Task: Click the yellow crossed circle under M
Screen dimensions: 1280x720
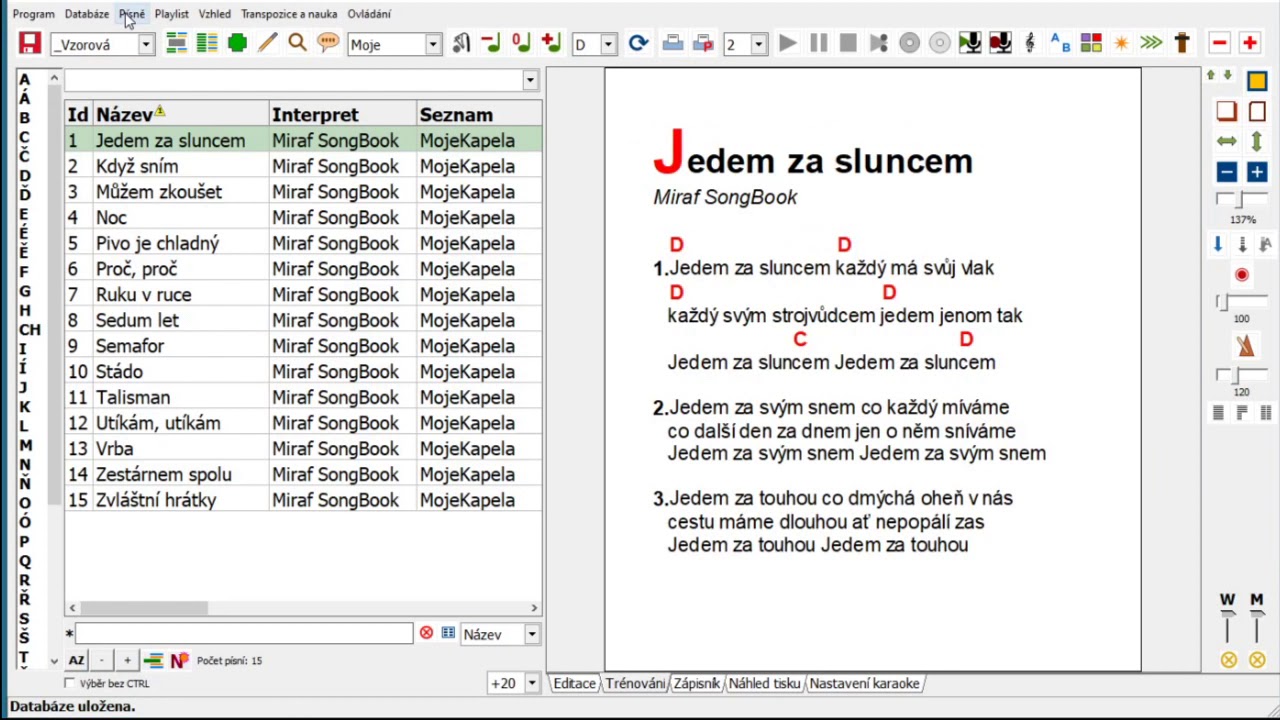Action: click(x=1257, y=660)
